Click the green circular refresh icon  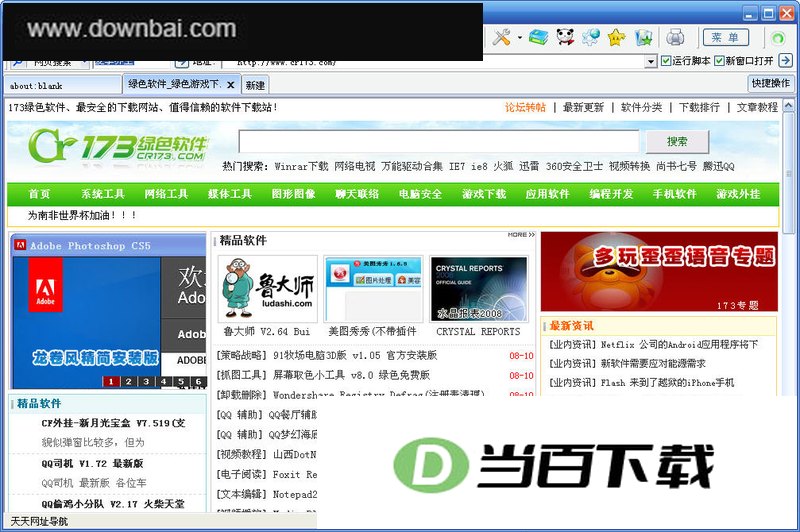pos(778,38)
